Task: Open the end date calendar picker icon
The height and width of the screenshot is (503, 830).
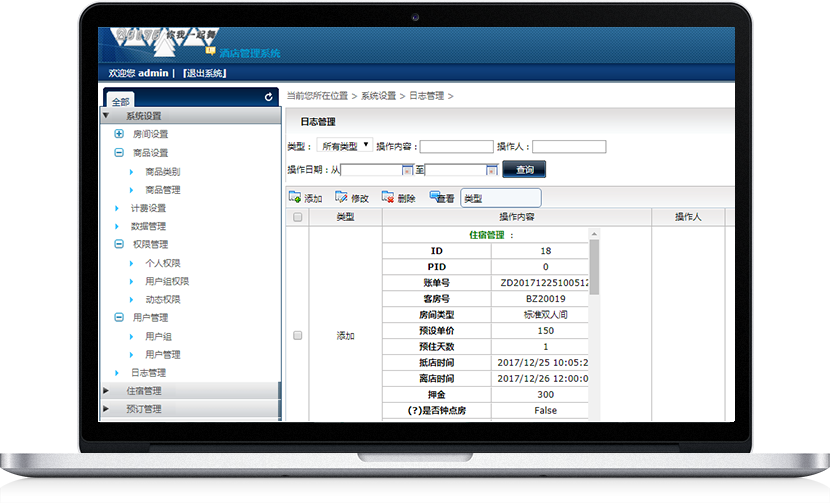Action: (491, 170)
